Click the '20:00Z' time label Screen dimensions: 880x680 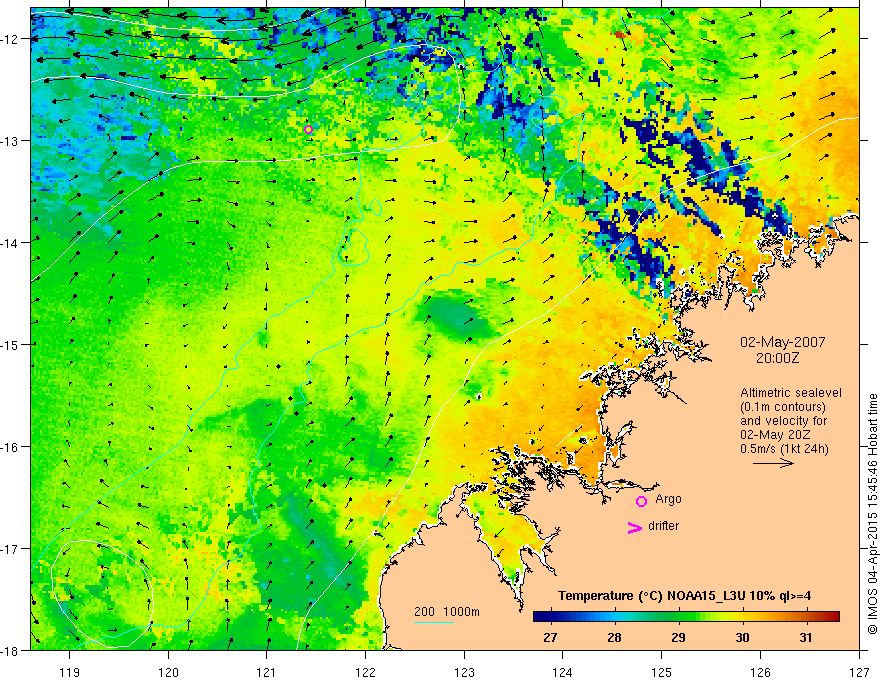pos(777,358)
